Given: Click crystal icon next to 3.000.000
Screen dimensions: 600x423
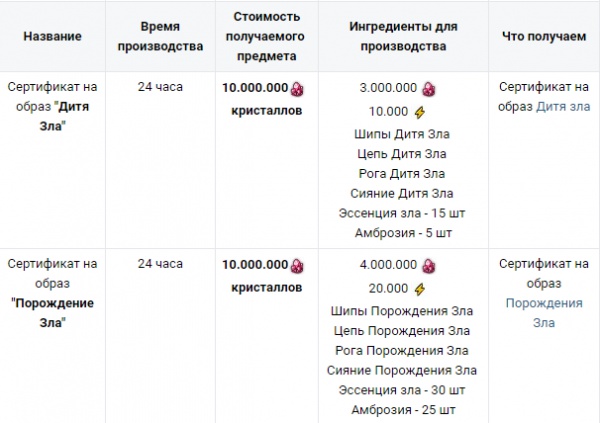Looking at the screenshot, I should click(429, 89).
